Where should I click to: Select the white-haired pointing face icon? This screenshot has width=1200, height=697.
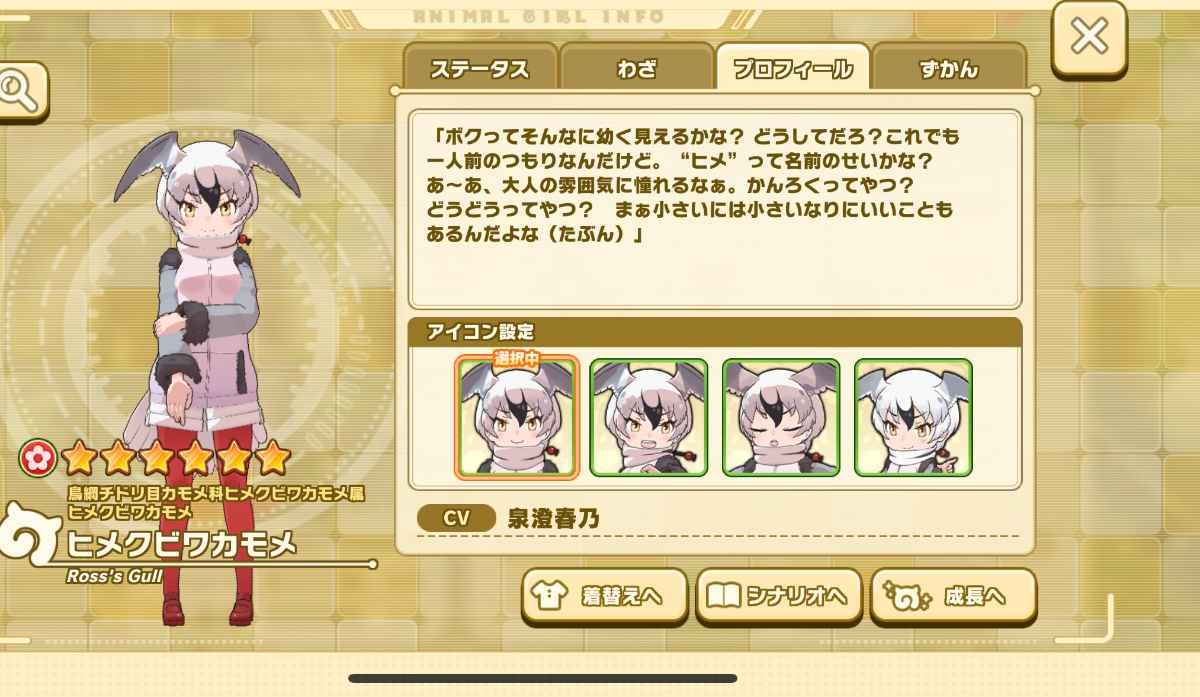[913, 417]
